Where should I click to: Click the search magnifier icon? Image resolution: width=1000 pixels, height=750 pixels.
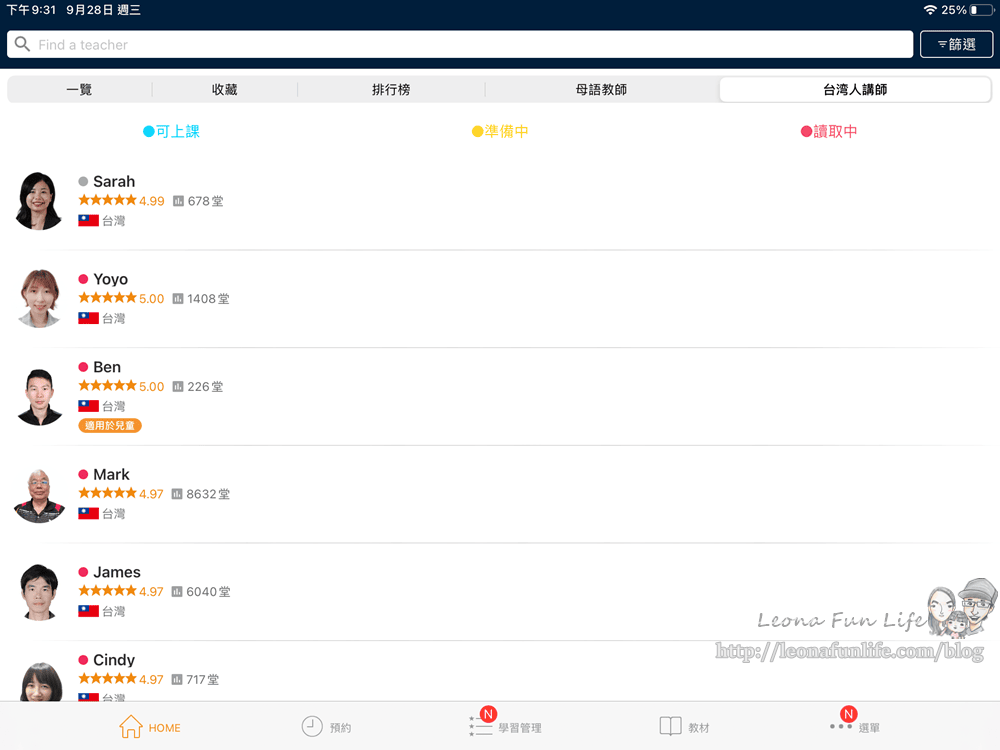[x=22, y=45]
